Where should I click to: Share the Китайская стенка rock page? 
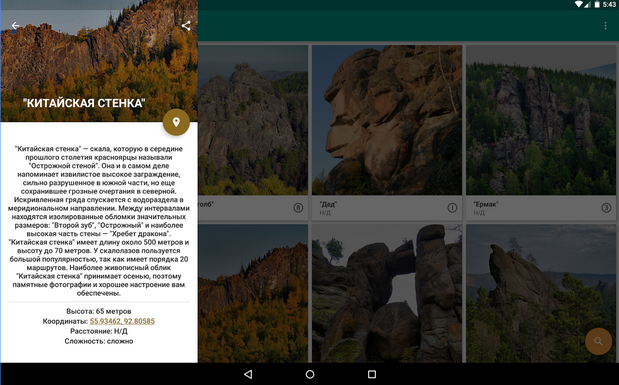point(186,26)
